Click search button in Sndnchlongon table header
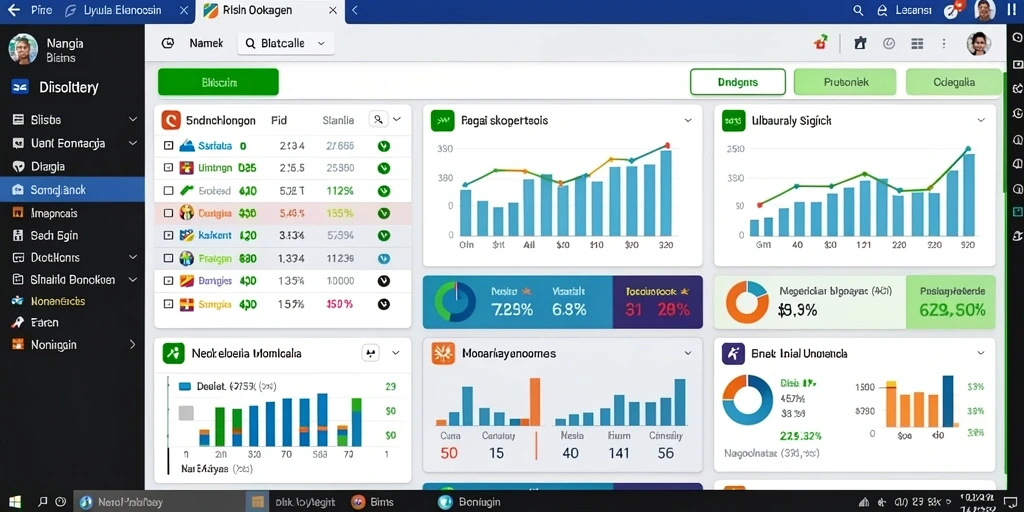 click(378, 120)
